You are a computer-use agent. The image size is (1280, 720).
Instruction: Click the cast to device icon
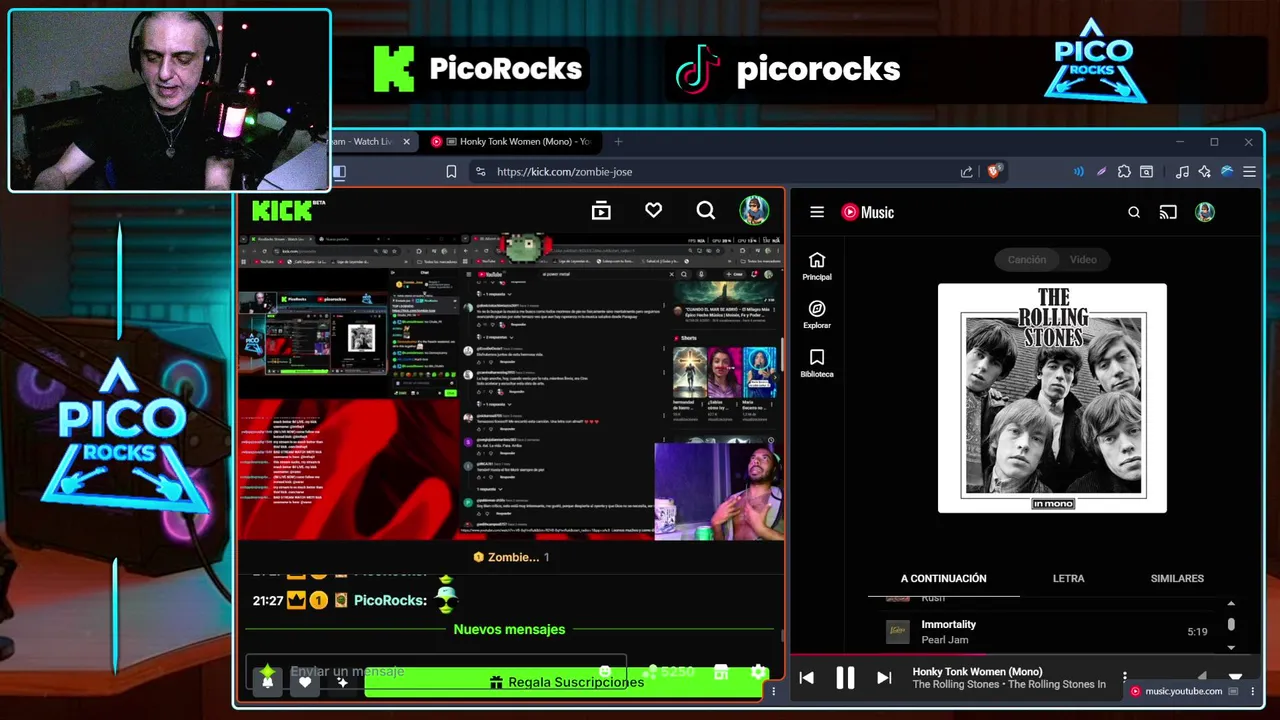pos(1168,212)
